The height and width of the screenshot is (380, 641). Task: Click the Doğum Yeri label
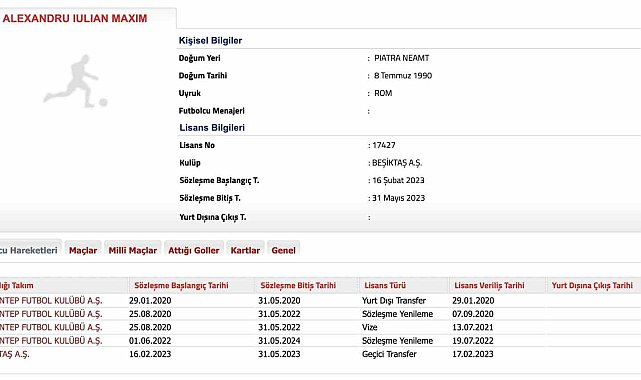(x=199, y=58)
